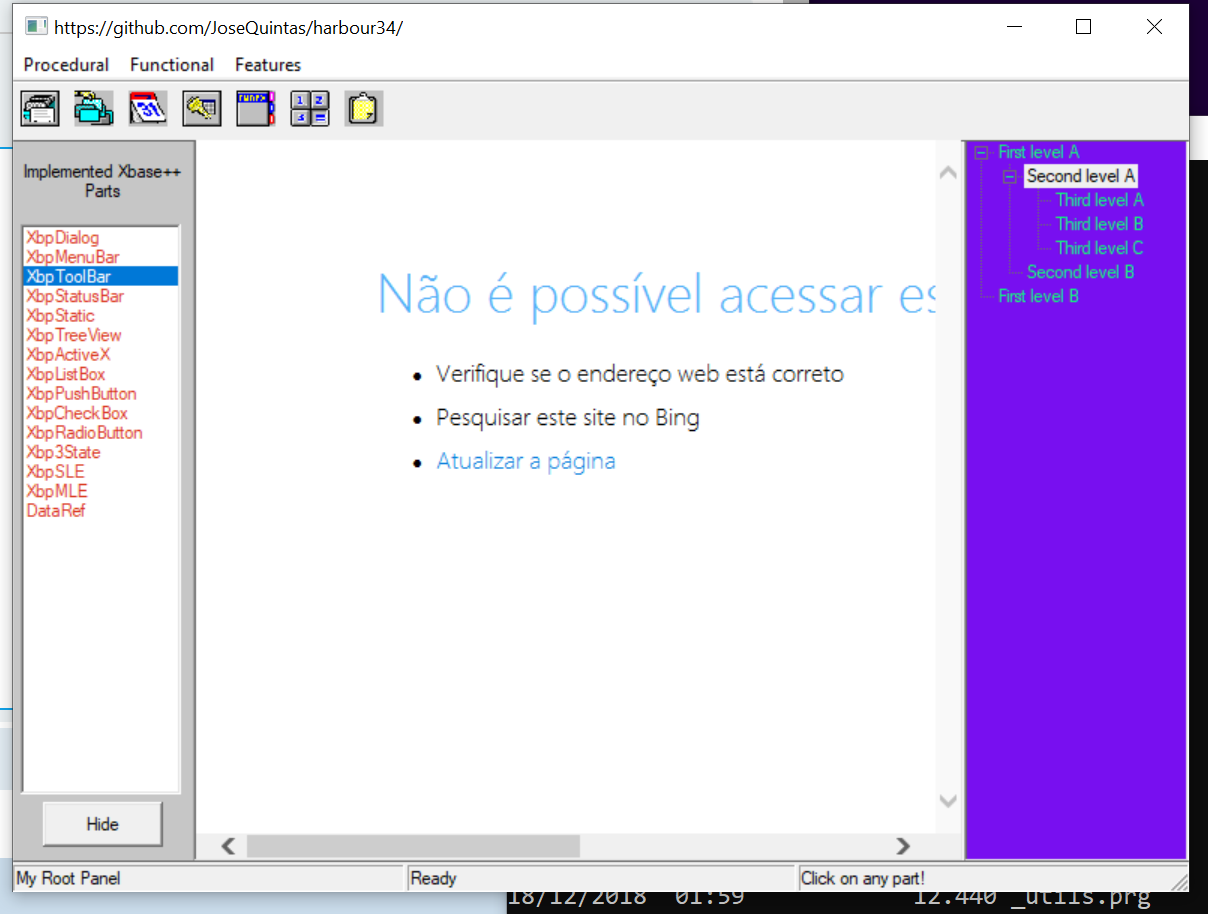
Task: Select XbpStatusBar in the parts list
Action: tap(101, 296)
